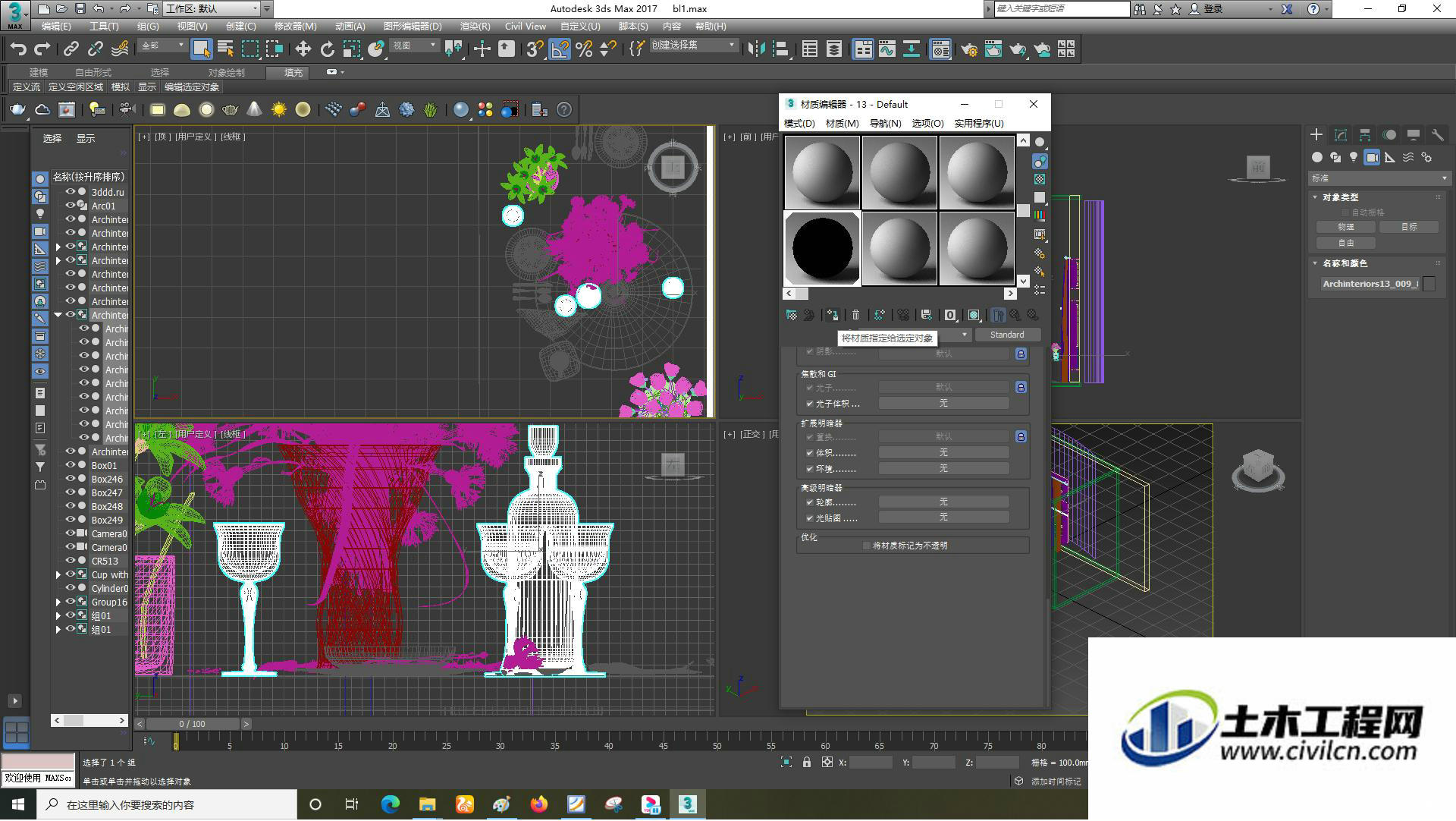Open the 标准 camera type dropdown
1456x821 pixels.
1379,178
